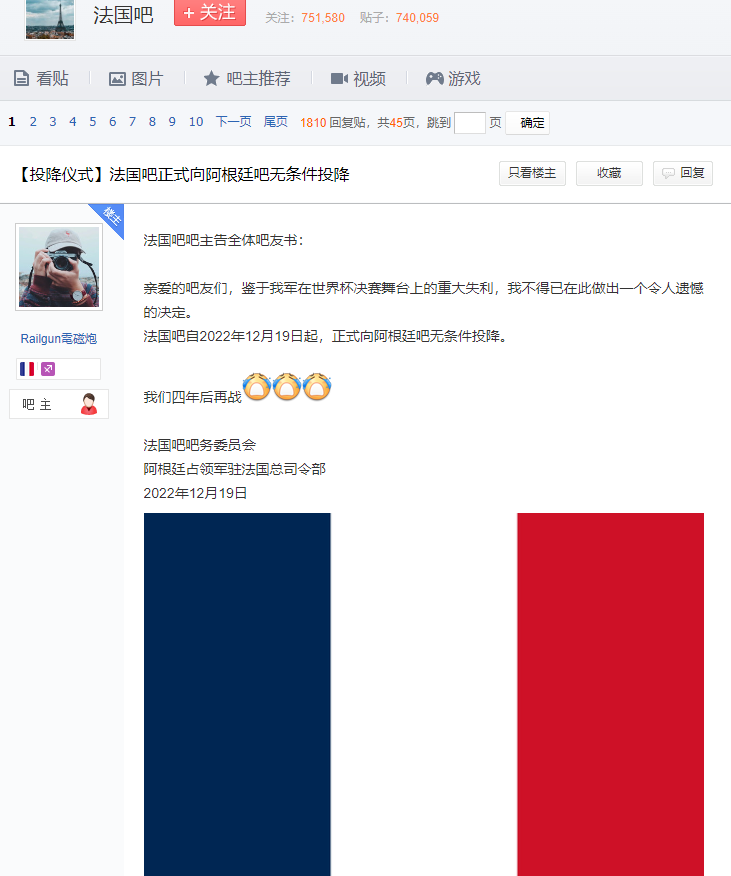The height and width of the screenshot is (876, 731).
Task: Go to page 8 of replies
Action: pyautogui.click(x=152, y=122)
